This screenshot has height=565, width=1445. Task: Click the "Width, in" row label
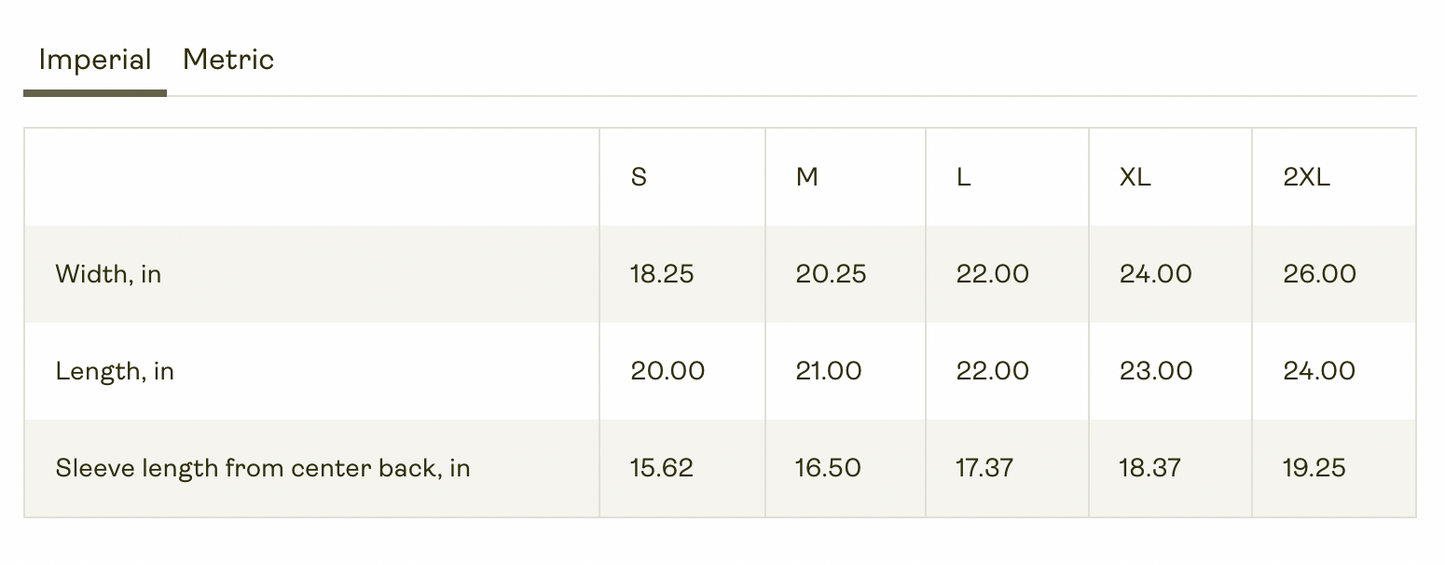[x=108, y=274]
